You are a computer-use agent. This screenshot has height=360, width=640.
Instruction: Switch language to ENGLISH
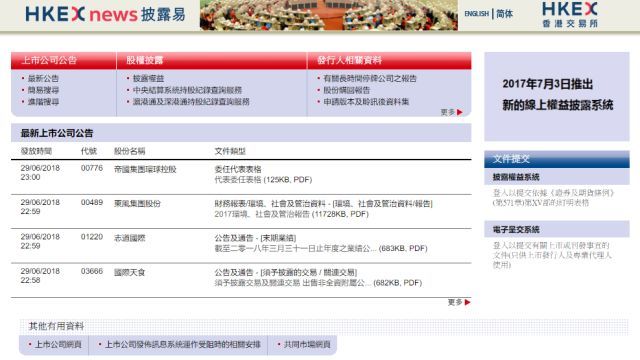(x=476, y=14)
